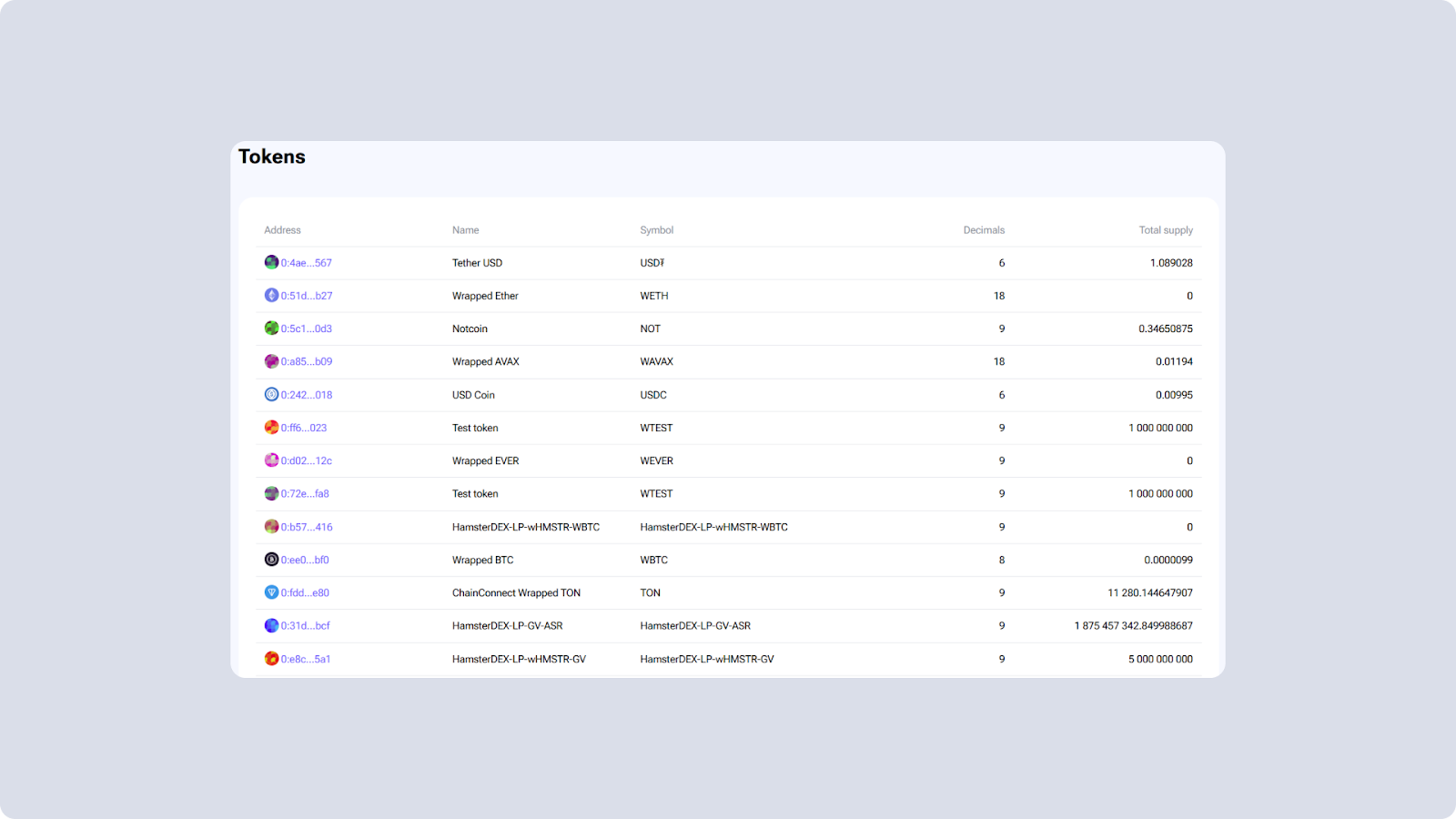Select the Wrapped Ether name cell
The width and height of the screenshot is (1456, 819).
point(485,296)
